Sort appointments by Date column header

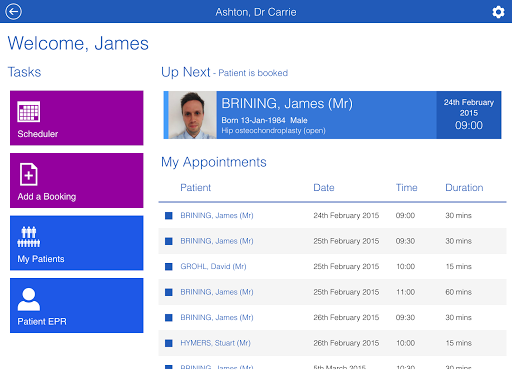(x=324, y=188)
